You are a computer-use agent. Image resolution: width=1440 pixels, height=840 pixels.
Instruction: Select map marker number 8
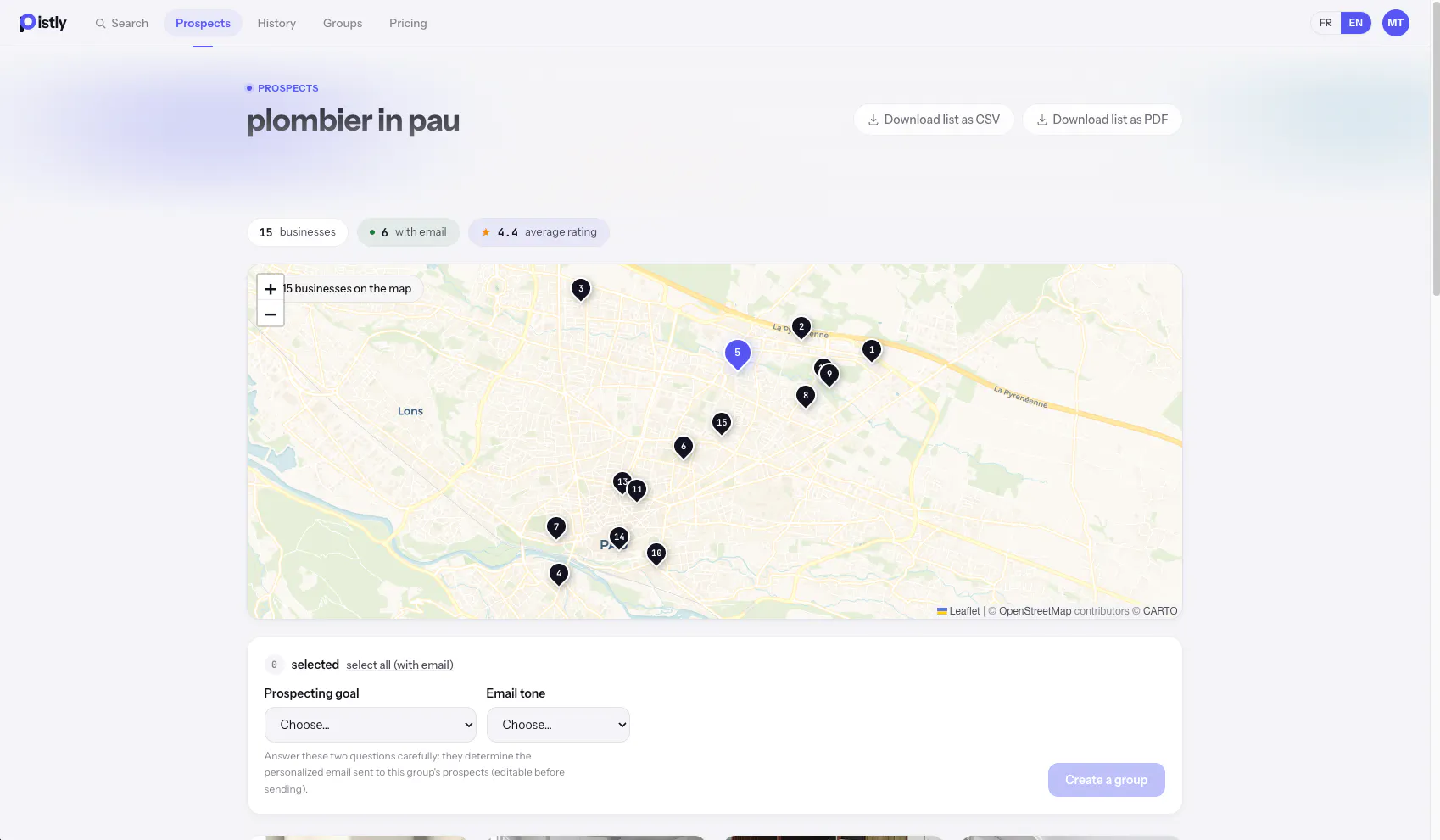pyautogui.click(x=806, y=397)
